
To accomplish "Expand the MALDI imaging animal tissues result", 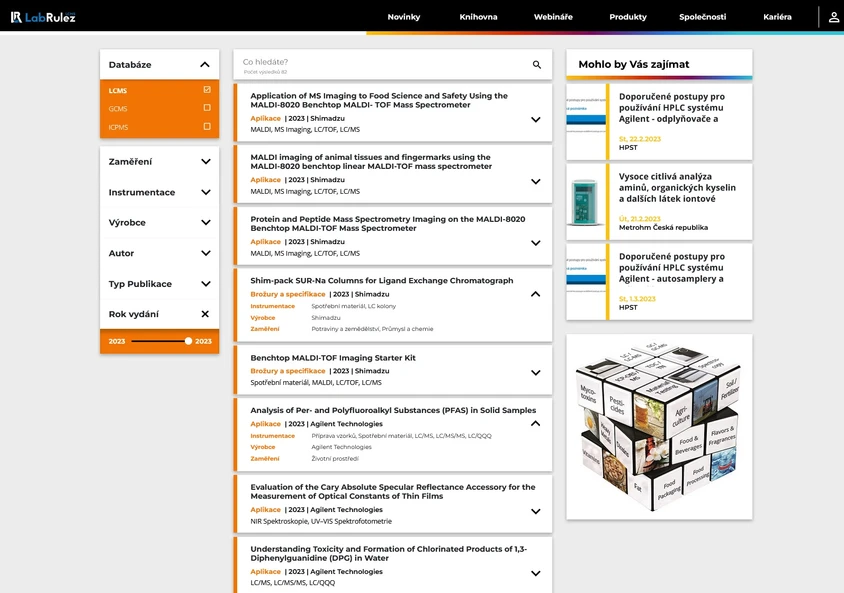I will tap(536, 181).
